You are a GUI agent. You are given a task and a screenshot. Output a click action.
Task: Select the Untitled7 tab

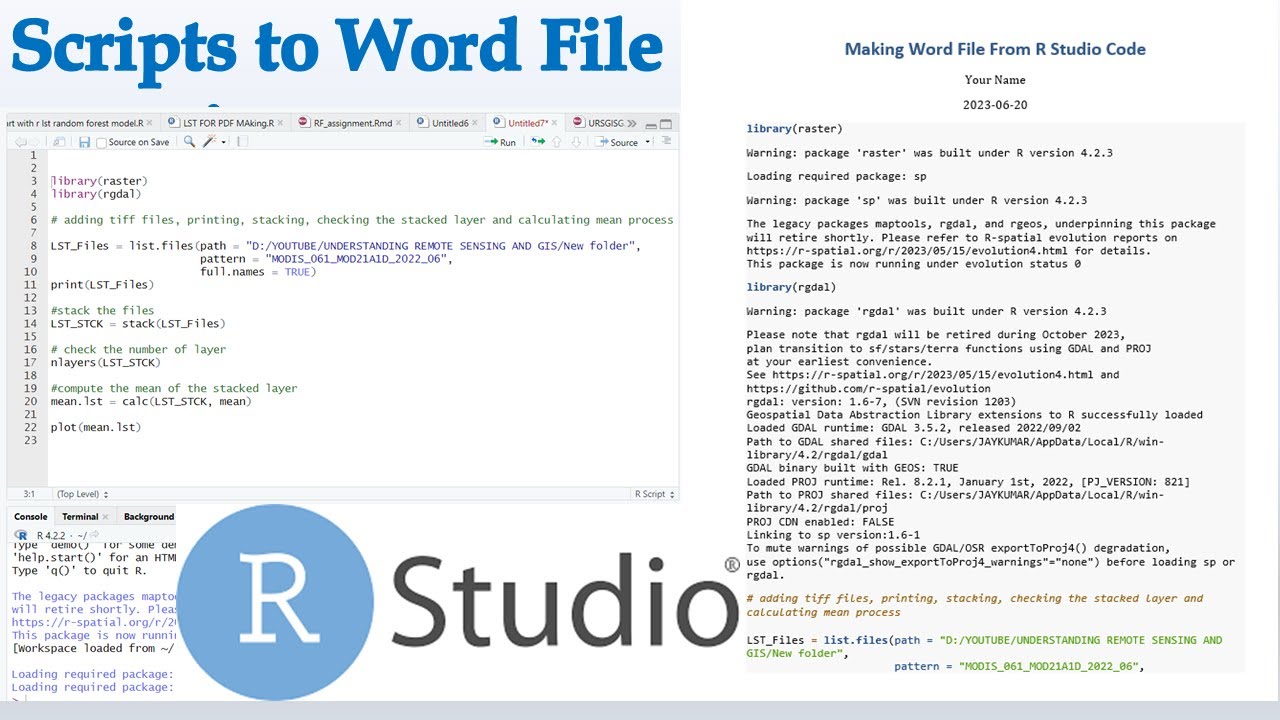(x=527, y=123)
